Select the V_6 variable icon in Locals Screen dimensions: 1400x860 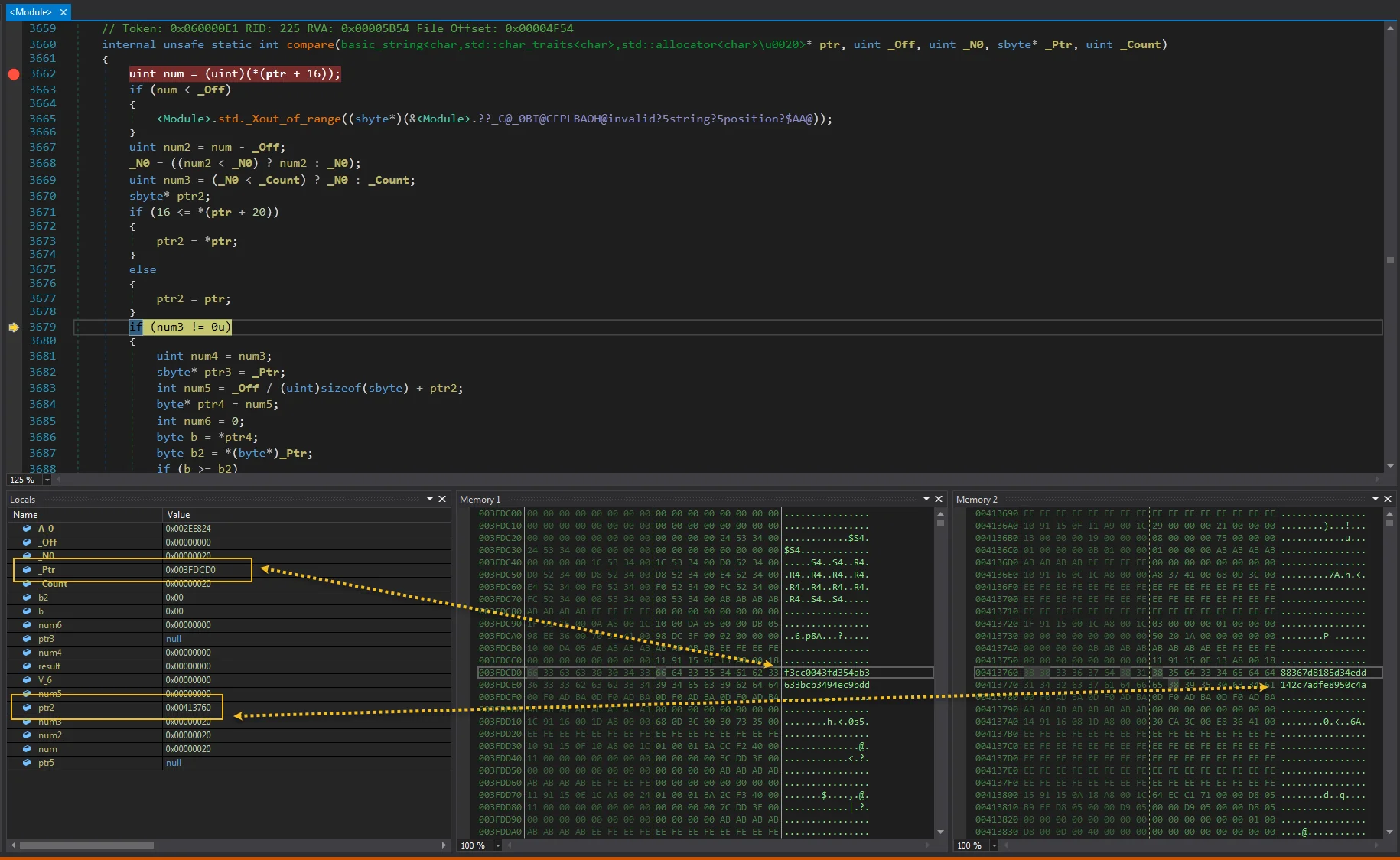[27, 680]
